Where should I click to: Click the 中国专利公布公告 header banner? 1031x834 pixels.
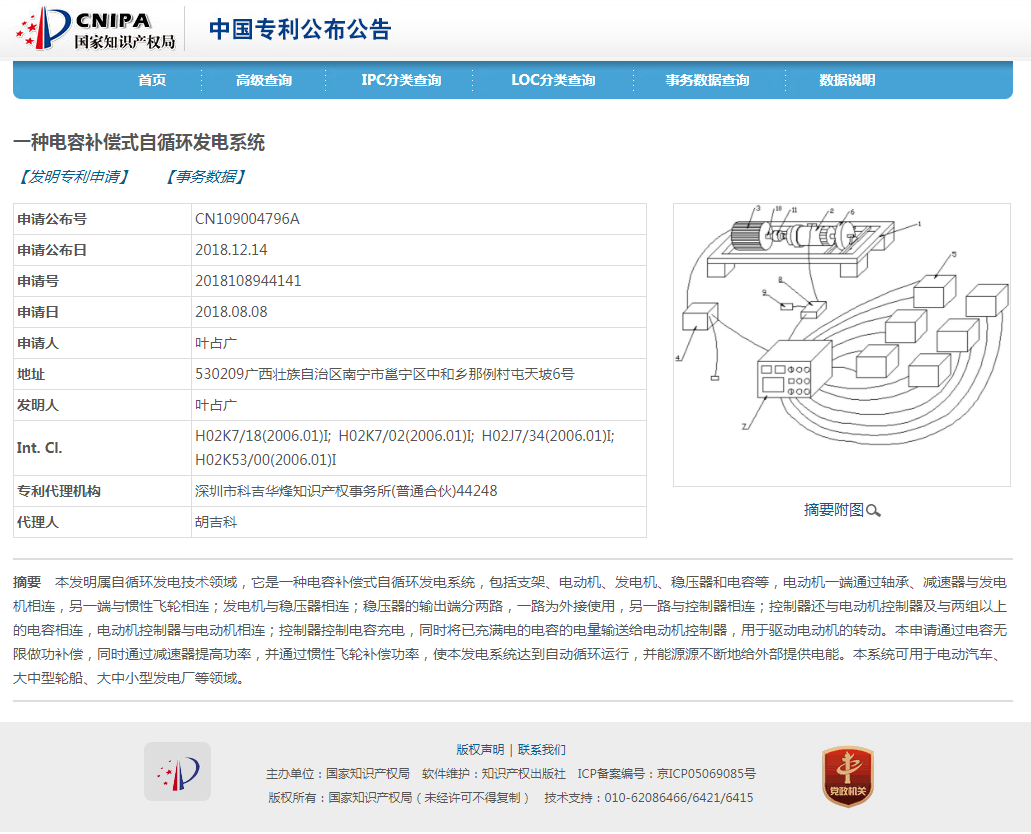pos(297,30)
